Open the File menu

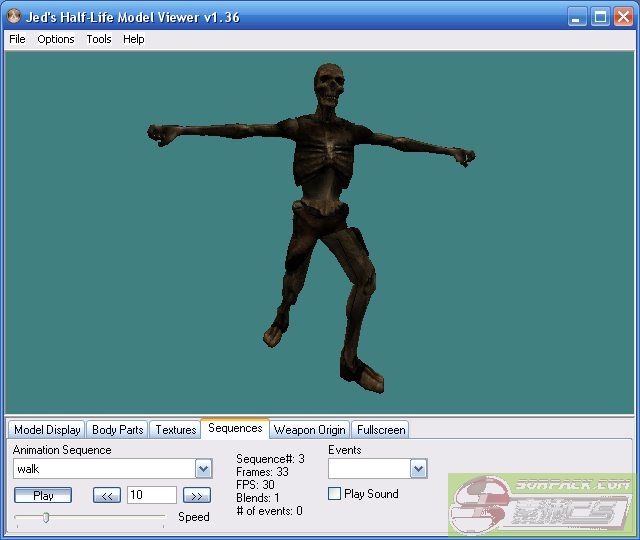tap(17, 39)
